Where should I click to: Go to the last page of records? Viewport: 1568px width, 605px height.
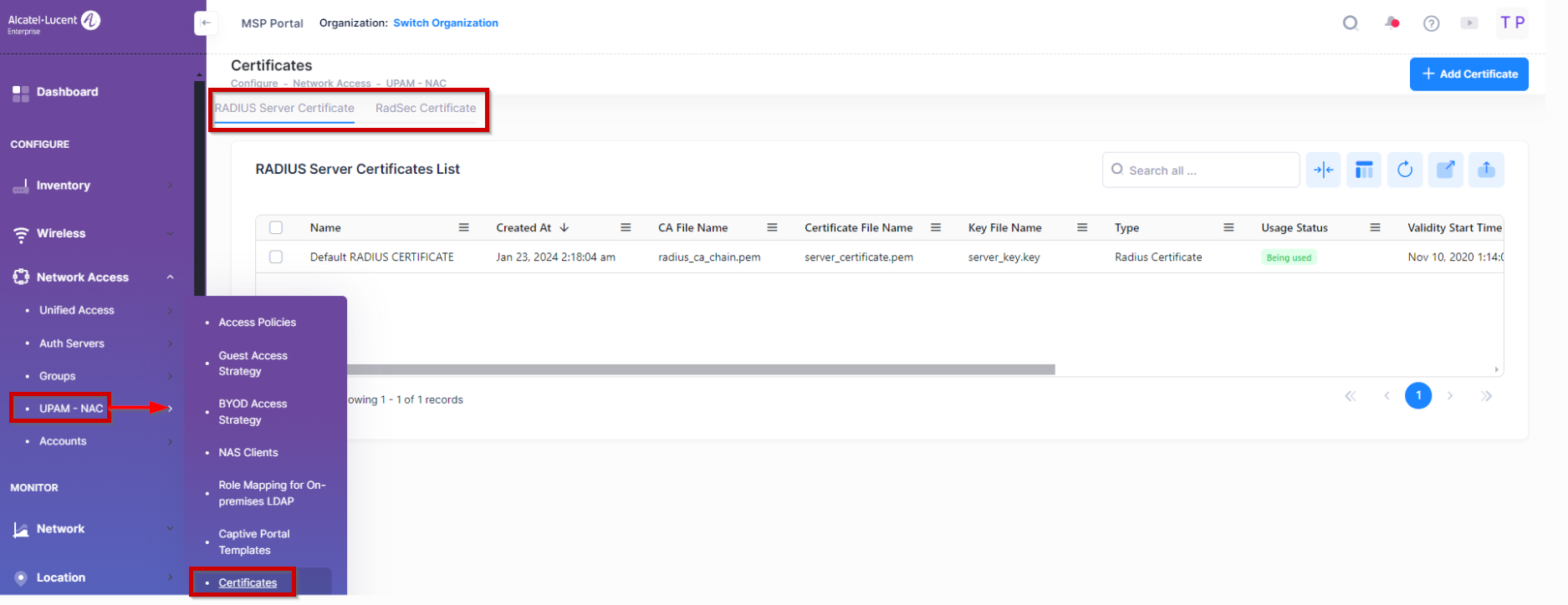1486,396
